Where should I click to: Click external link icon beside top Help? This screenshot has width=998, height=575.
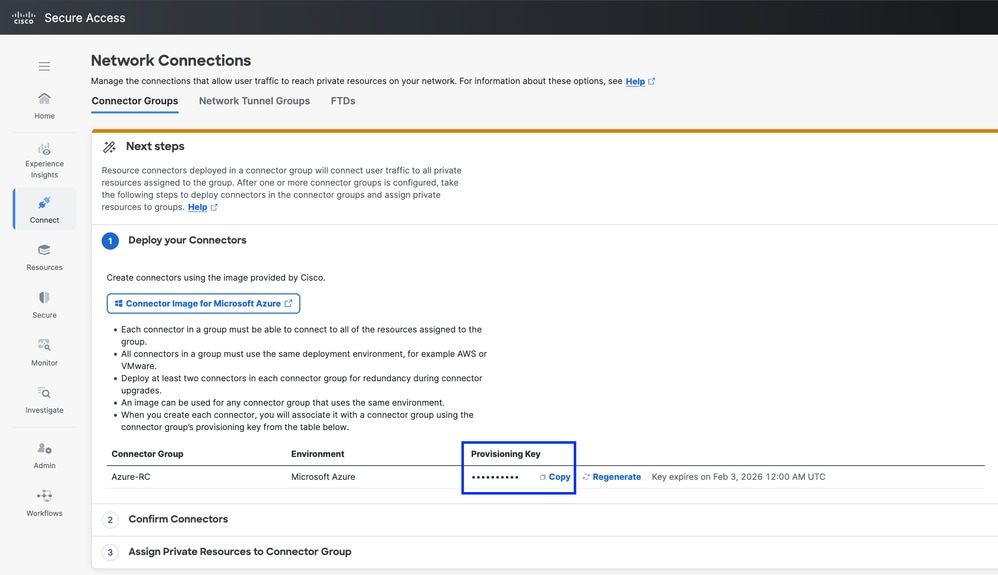click(x=651, y=82)
